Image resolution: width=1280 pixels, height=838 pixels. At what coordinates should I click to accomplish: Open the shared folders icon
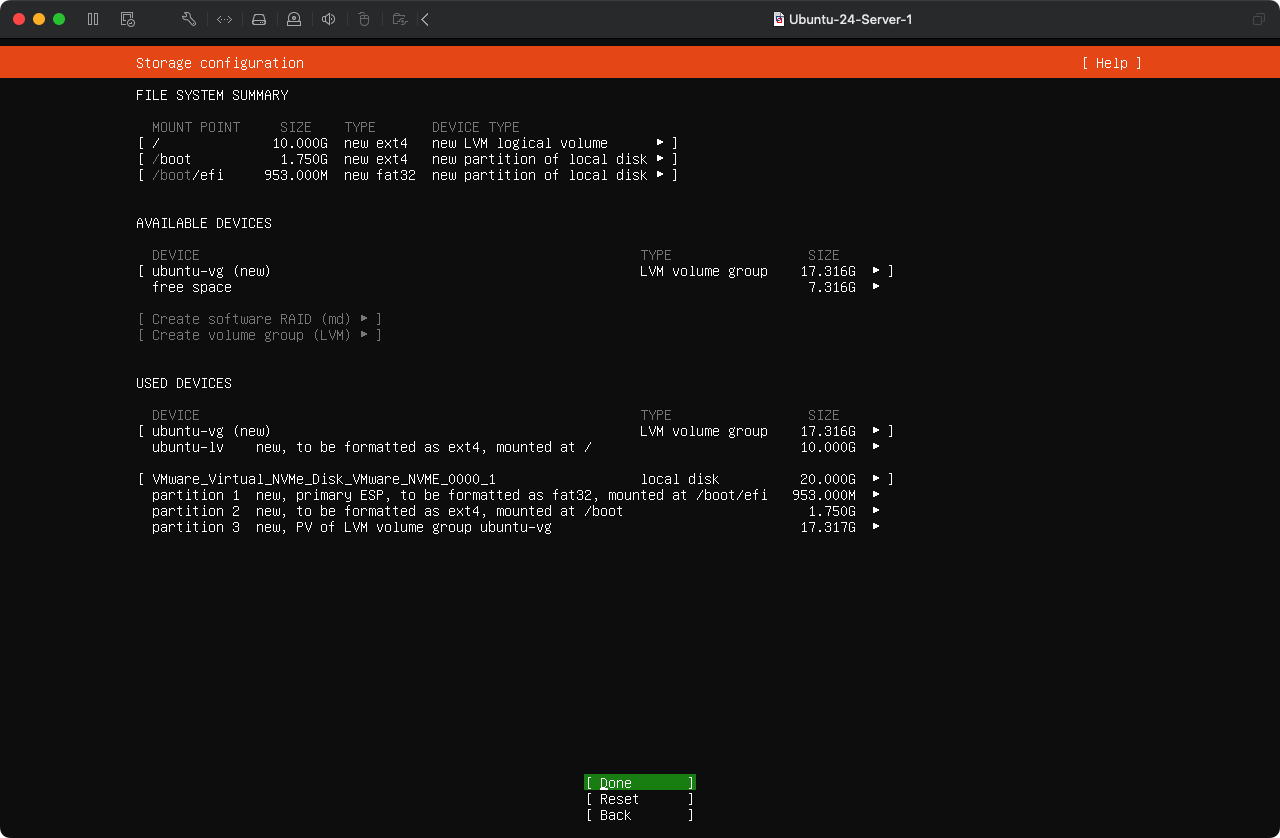[400, 19]
